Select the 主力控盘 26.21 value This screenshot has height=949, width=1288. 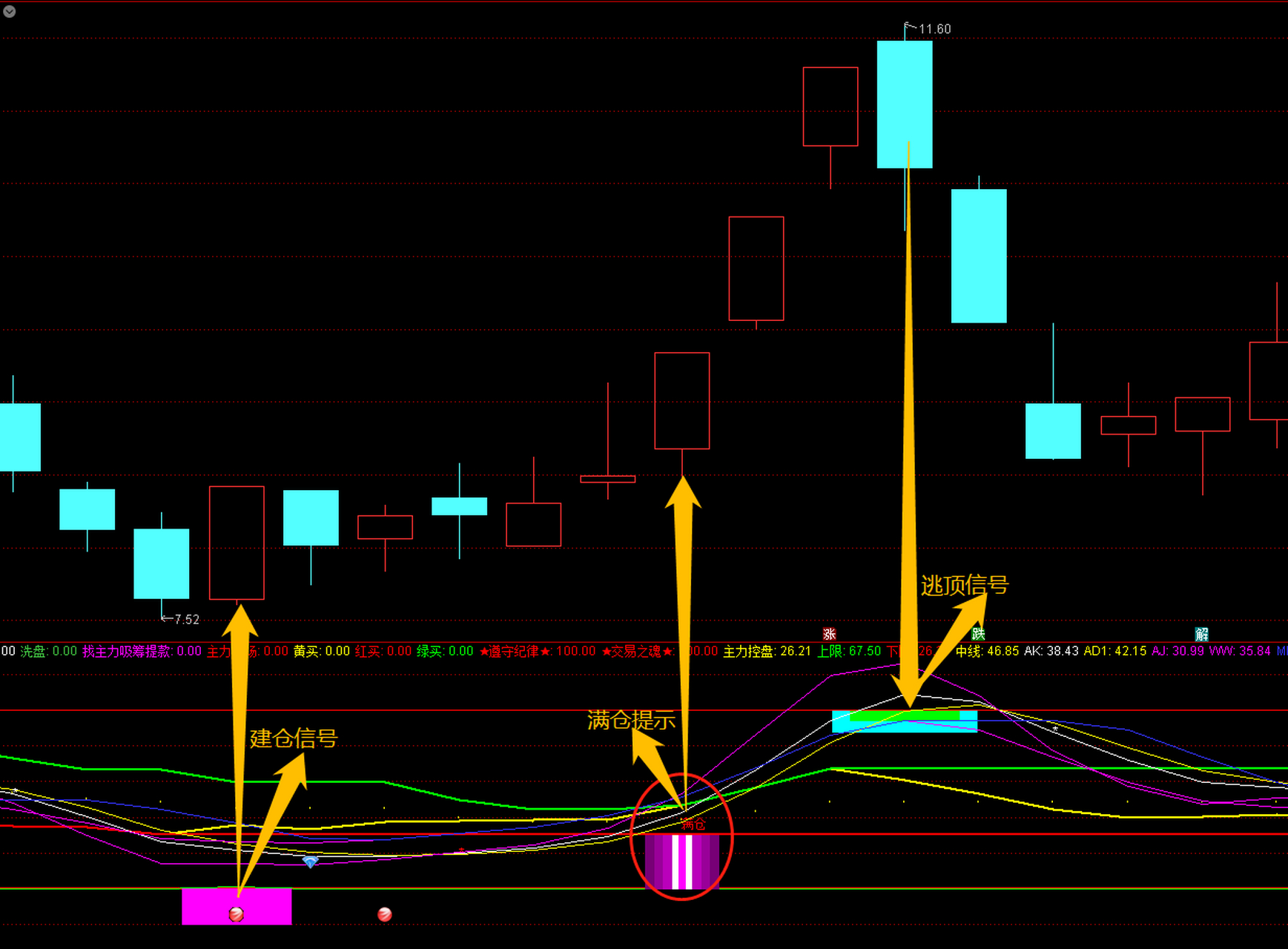(x=767, y=651)
